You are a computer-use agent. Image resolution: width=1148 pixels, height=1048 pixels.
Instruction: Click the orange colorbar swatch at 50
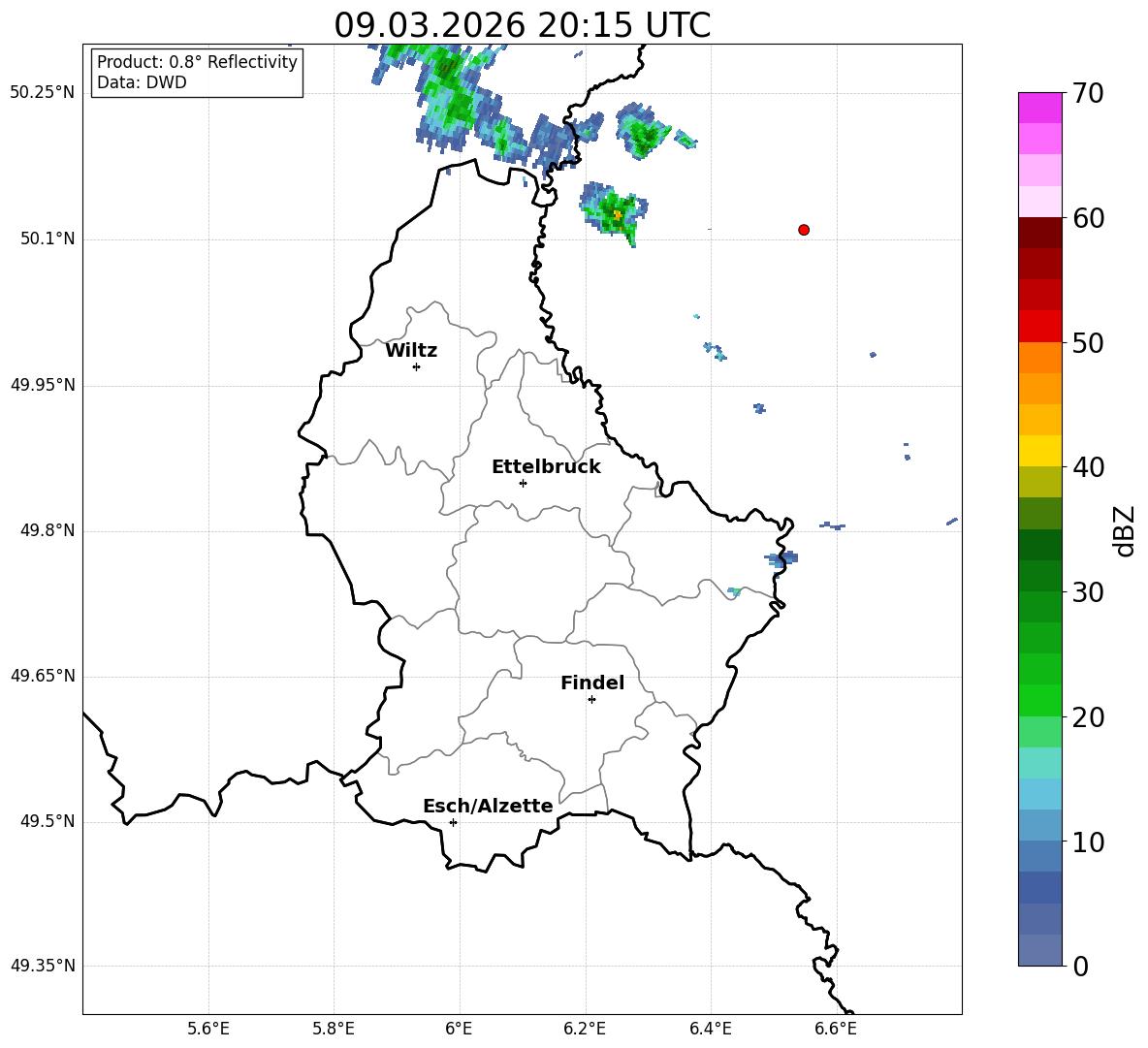coord(1040,358)
